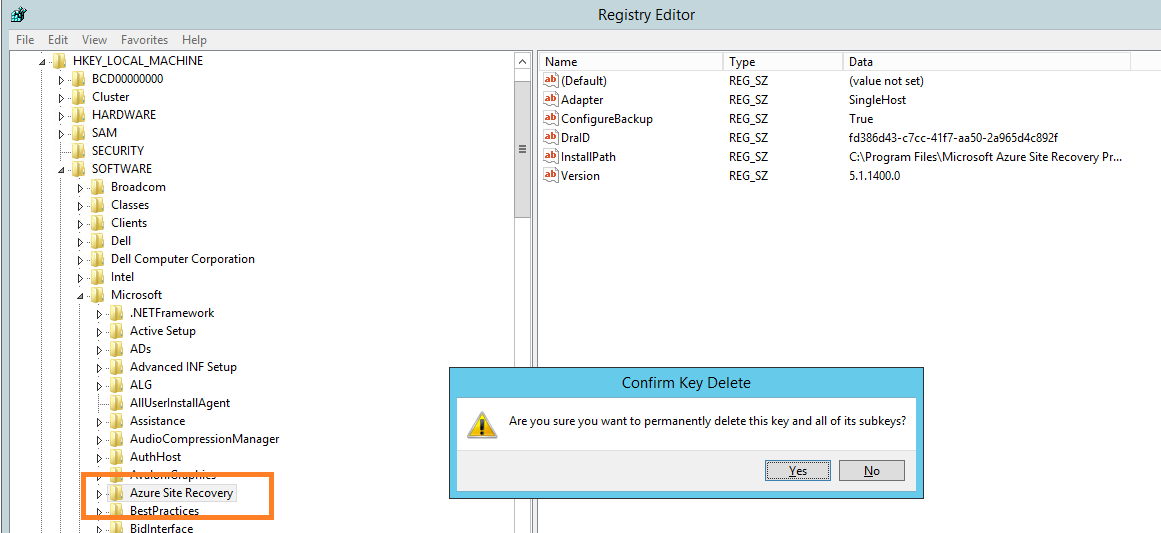Click the Registry Editor app icon in title bar
Image resolution: width=1161 pixels, height=533 pixels.
[19, 14]
